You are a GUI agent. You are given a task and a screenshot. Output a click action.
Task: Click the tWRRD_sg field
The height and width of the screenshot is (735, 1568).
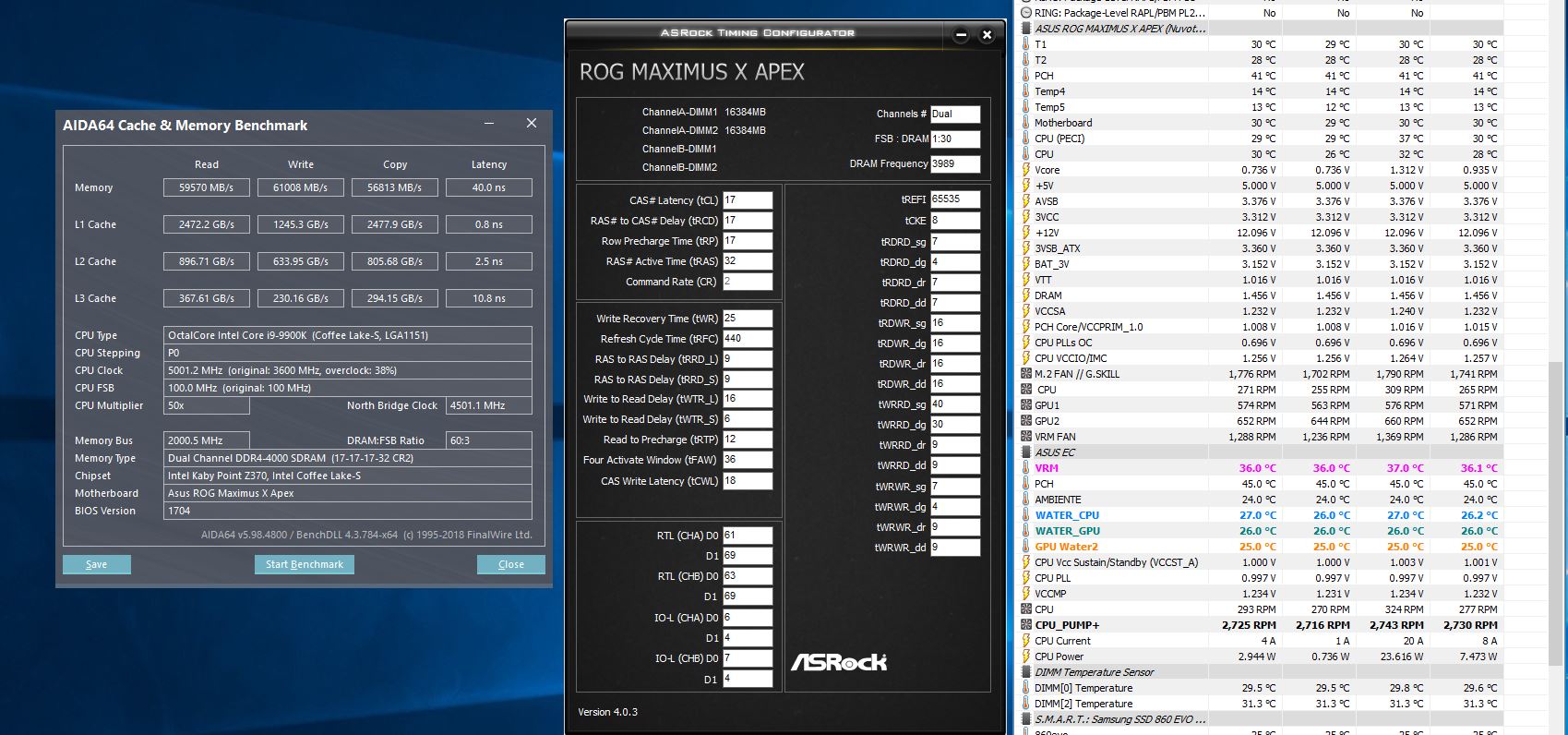pos(955,404)
